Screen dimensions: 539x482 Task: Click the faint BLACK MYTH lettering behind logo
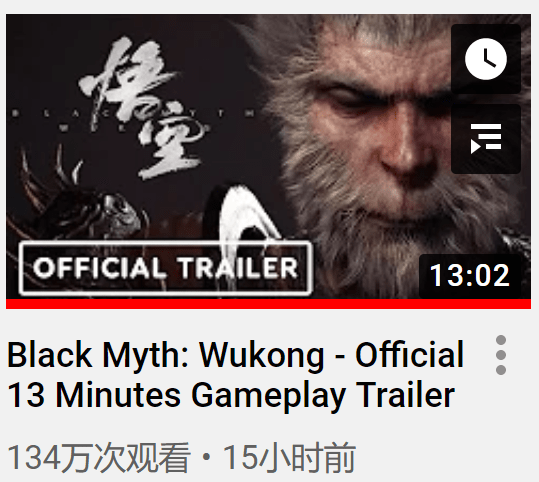pyautogui.click(x=134, y=113)
